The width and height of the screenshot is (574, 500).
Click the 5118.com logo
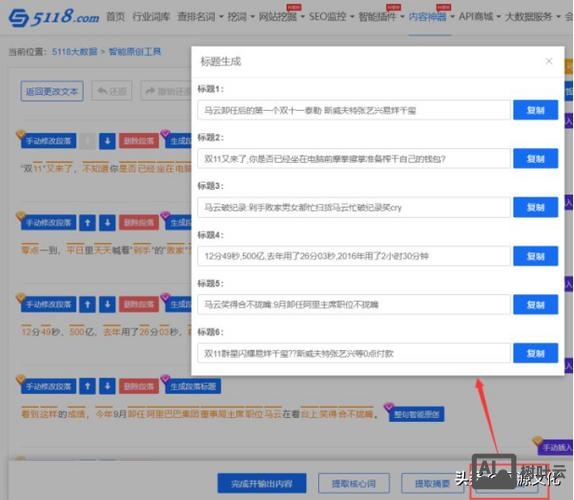pos(54,17)
